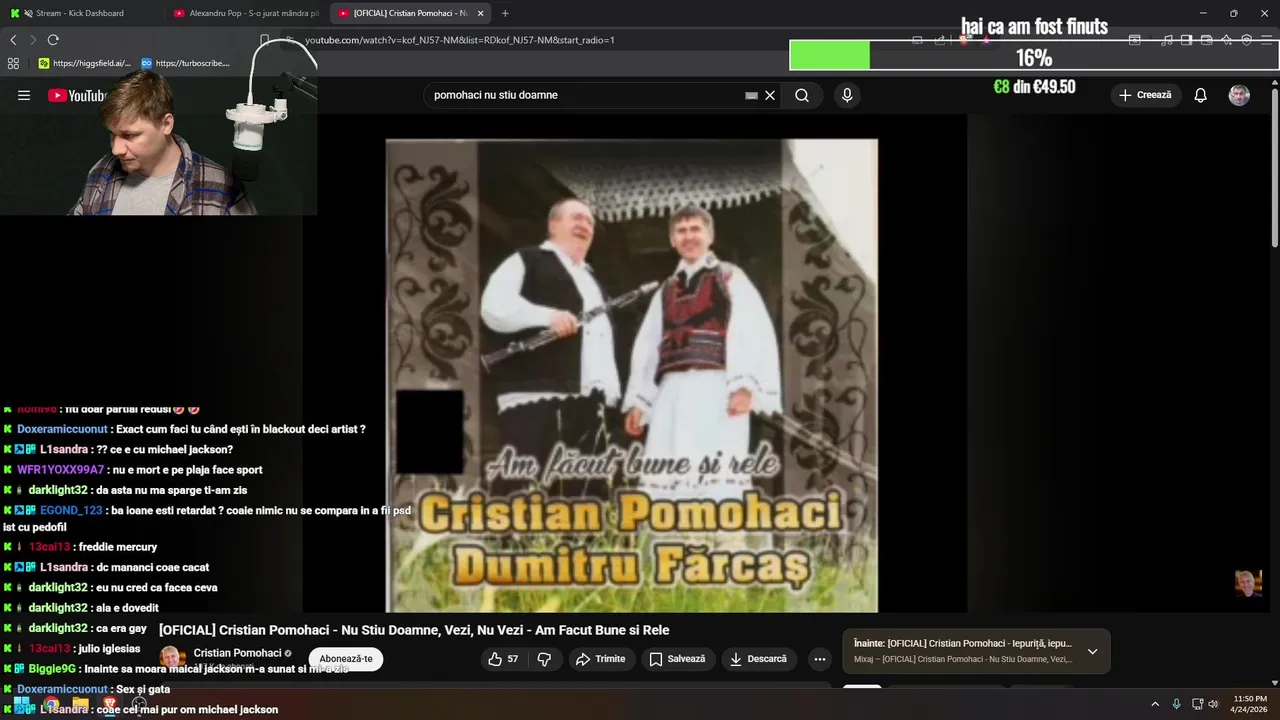Show hidden system tray icons

(x=1155, y=704)
